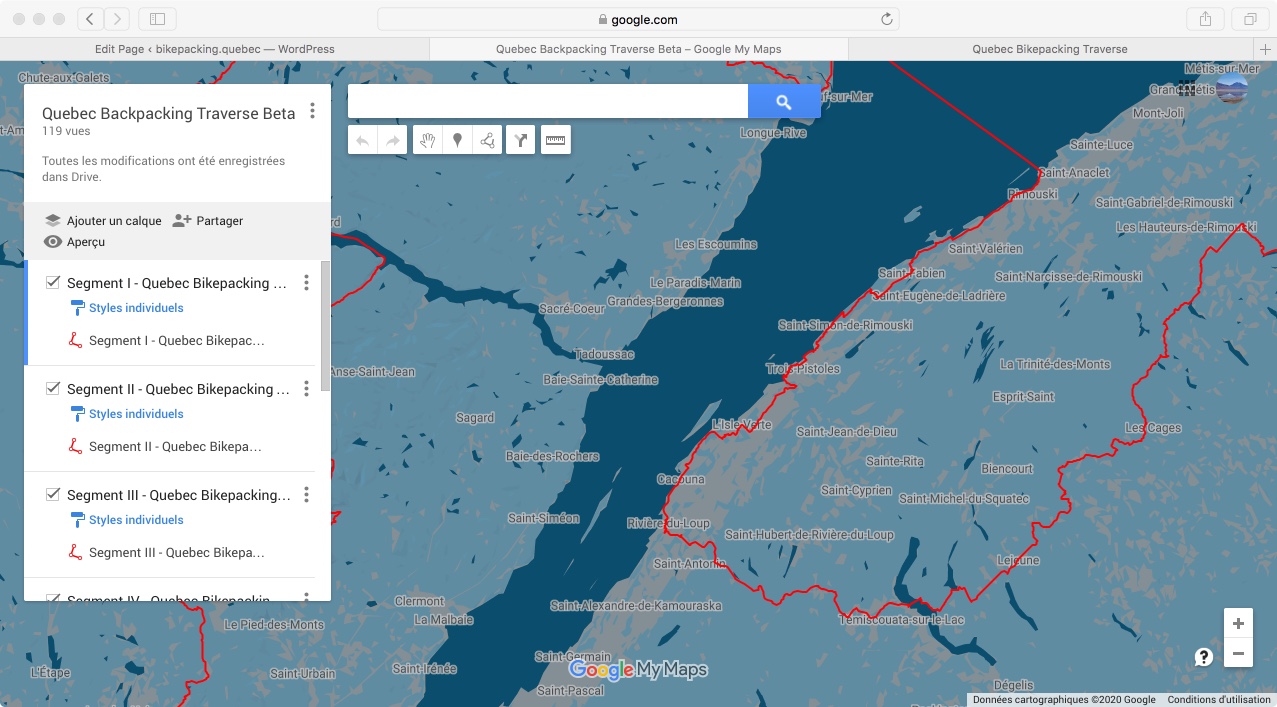Select feature Segment I - Quebec Bikepac...

[x=177, y=340]
